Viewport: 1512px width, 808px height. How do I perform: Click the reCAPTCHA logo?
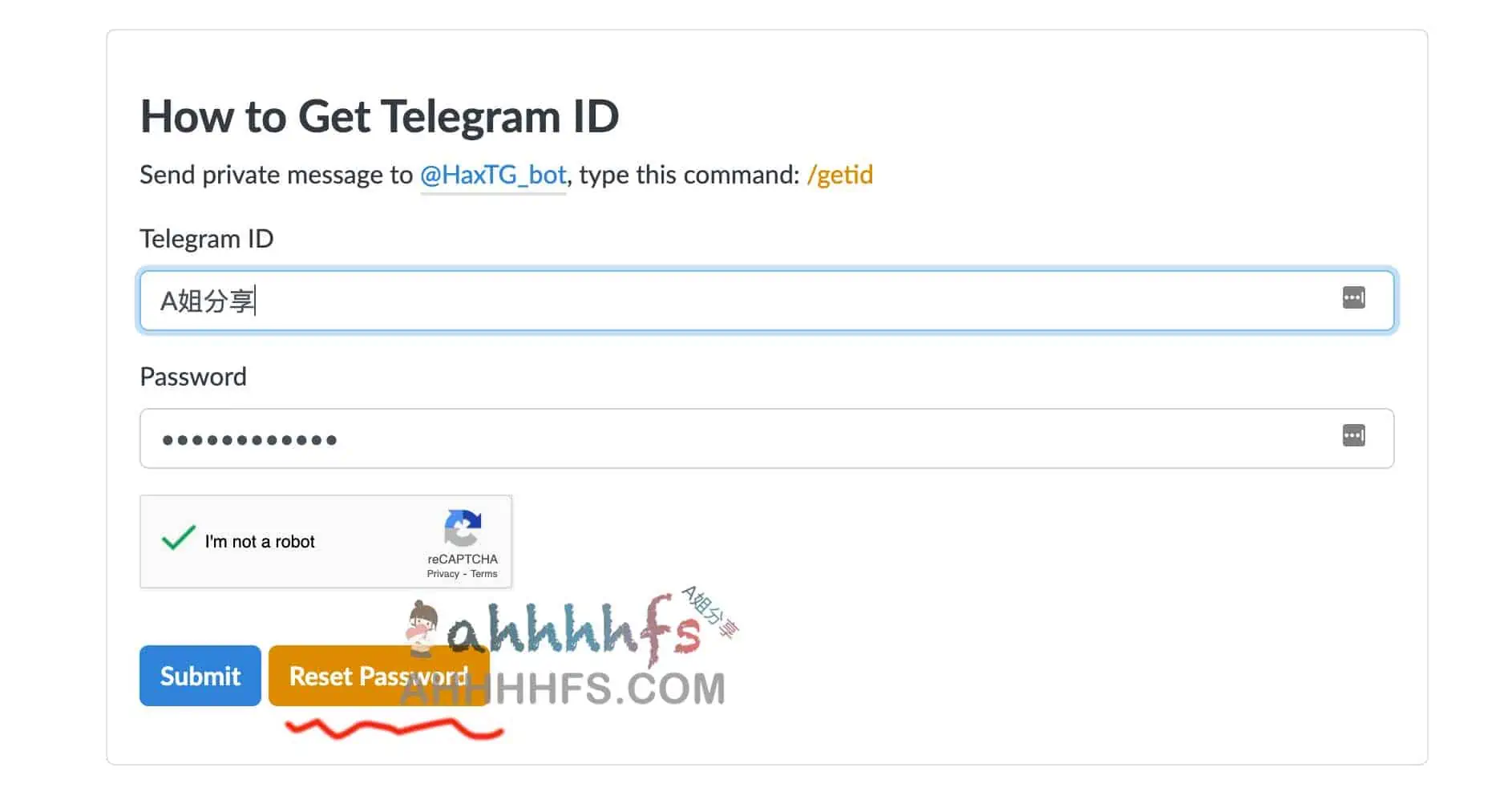(462, 527)
